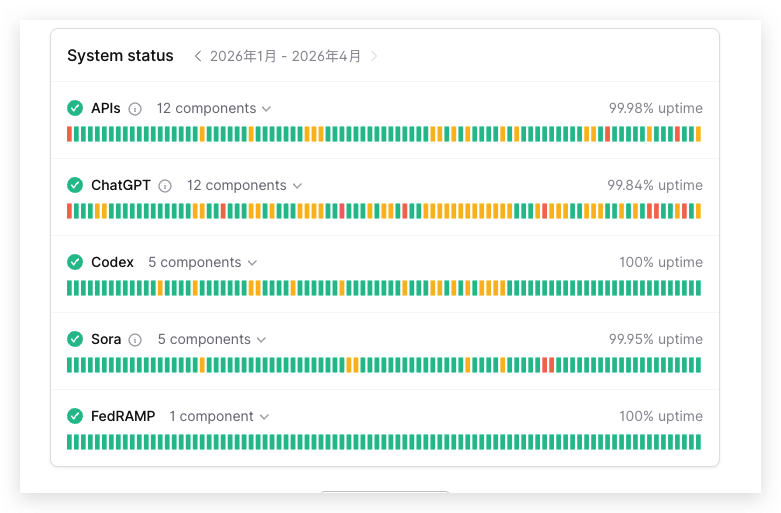Image resolution: width=781 pixels, height=513 pixels.
Task: Click the green check icon for FedRAMP
Action: click(75, 416)
